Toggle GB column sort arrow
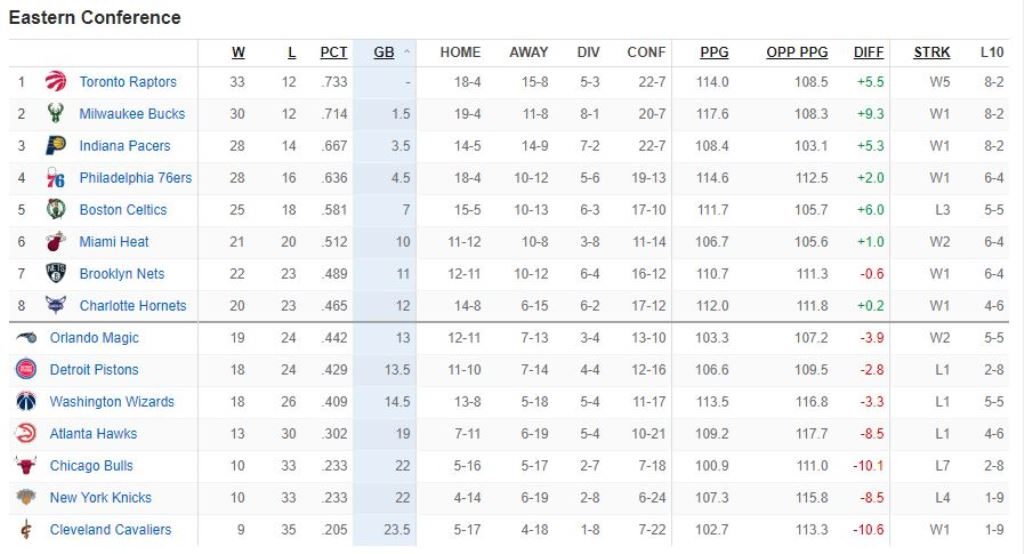 [407, 52]
